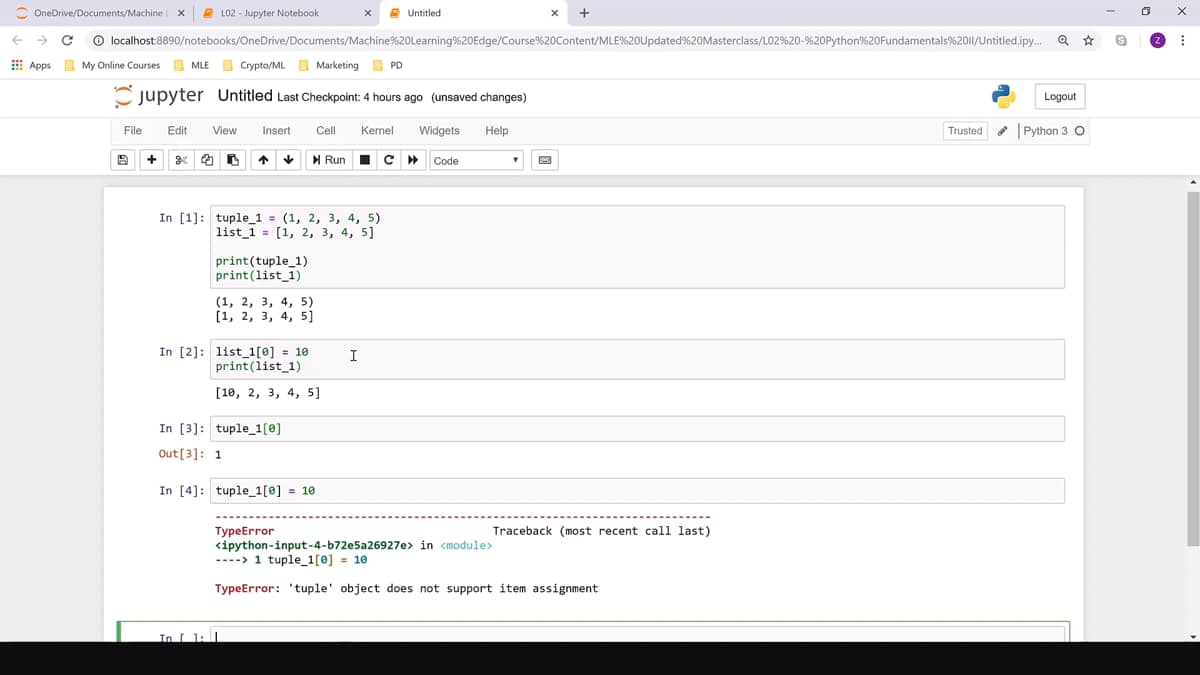
Task: Select the In [1] cell prompt
Action: point(182,218)
